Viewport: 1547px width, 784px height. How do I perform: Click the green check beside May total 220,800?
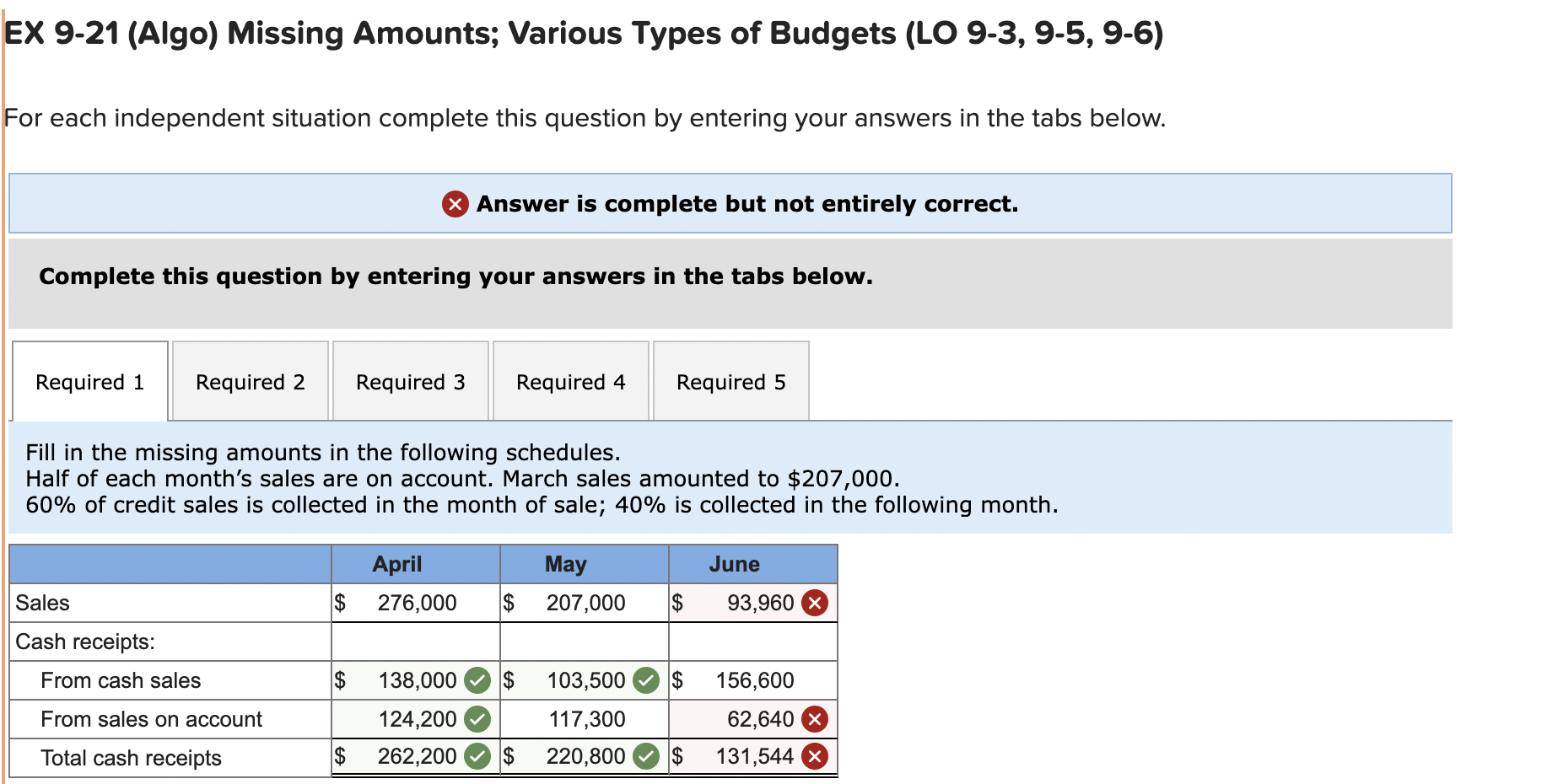[646, 756]
